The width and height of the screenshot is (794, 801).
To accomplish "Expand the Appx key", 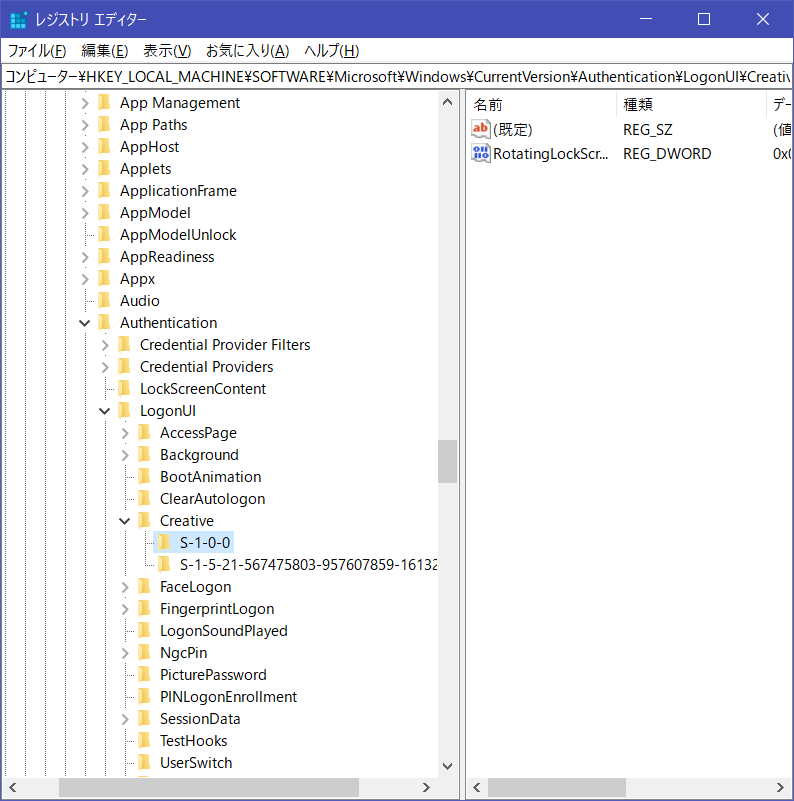I will 85,279.
